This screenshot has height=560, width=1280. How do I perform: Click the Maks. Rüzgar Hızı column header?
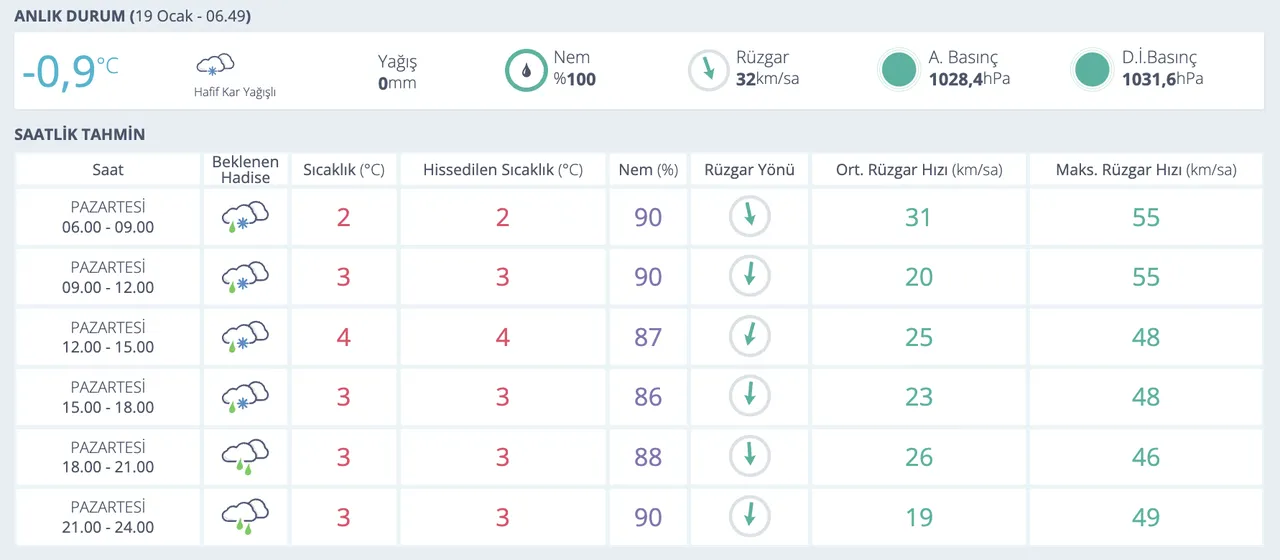point(1145,170)
